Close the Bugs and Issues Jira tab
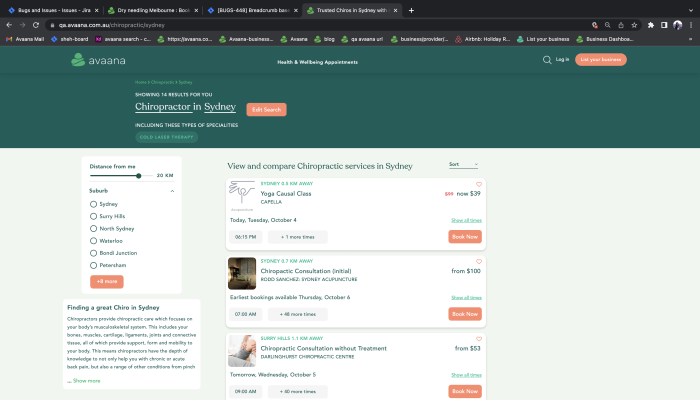This screenshot has height=400, width=700. [x=96, y=10]
